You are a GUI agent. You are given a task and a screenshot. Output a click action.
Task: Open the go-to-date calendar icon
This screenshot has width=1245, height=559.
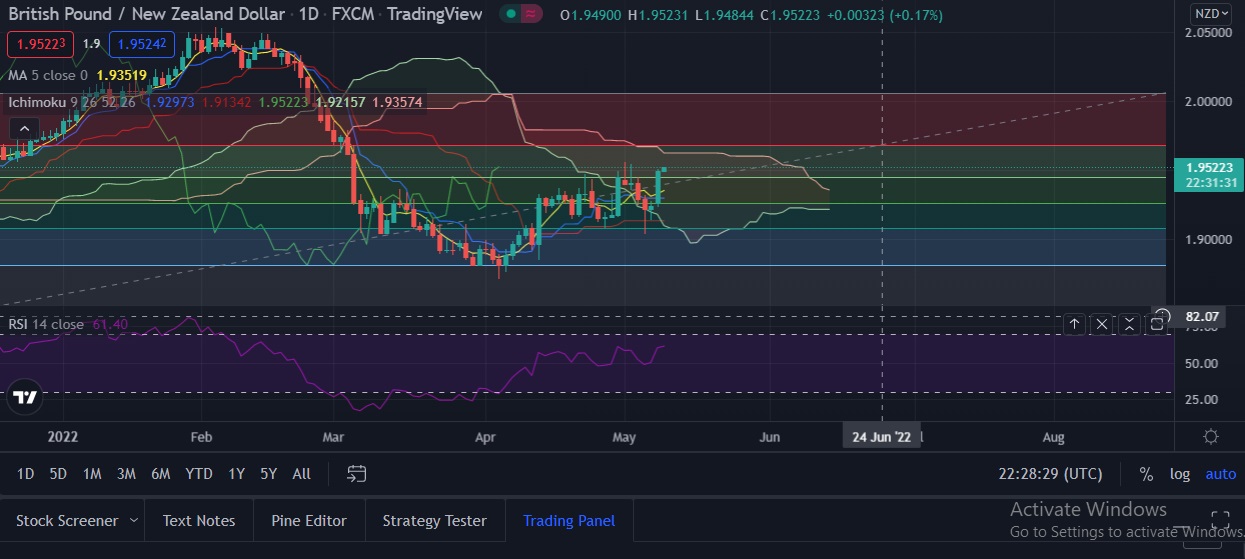pos(357,474)
